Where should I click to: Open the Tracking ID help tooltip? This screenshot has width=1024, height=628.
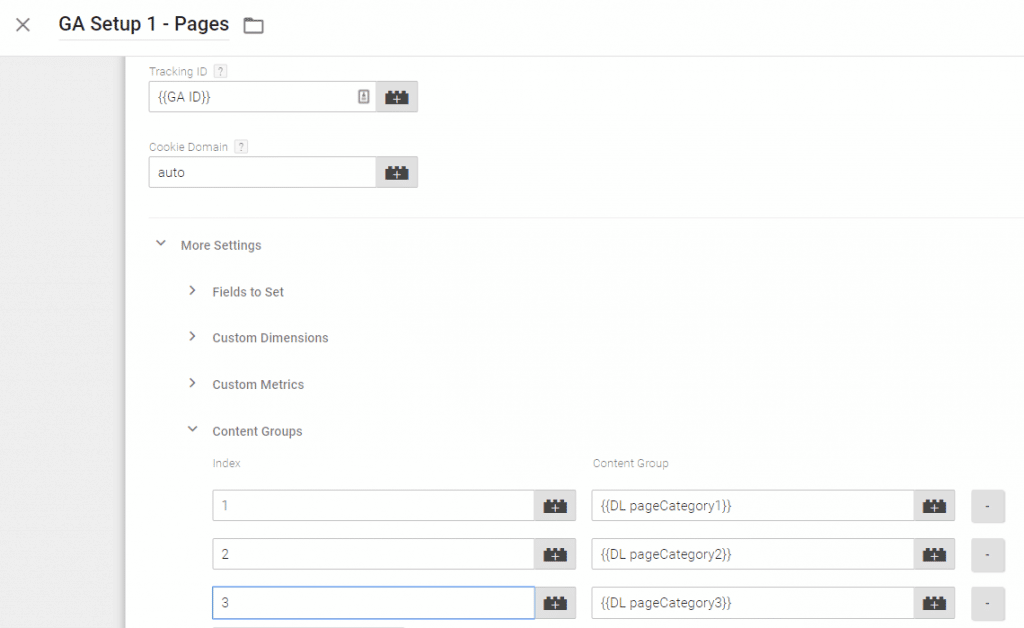[x=219, y=70]
